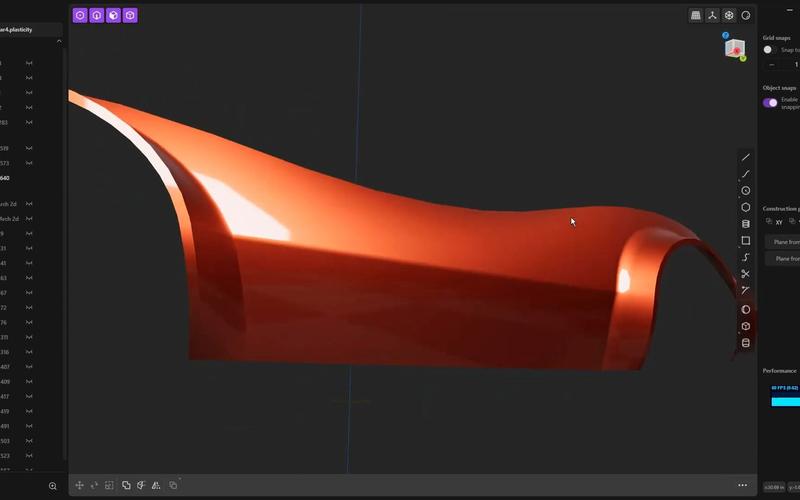The image size is (800, 500).
Task: Click the second Plane from button
Action: click(783, 259)
